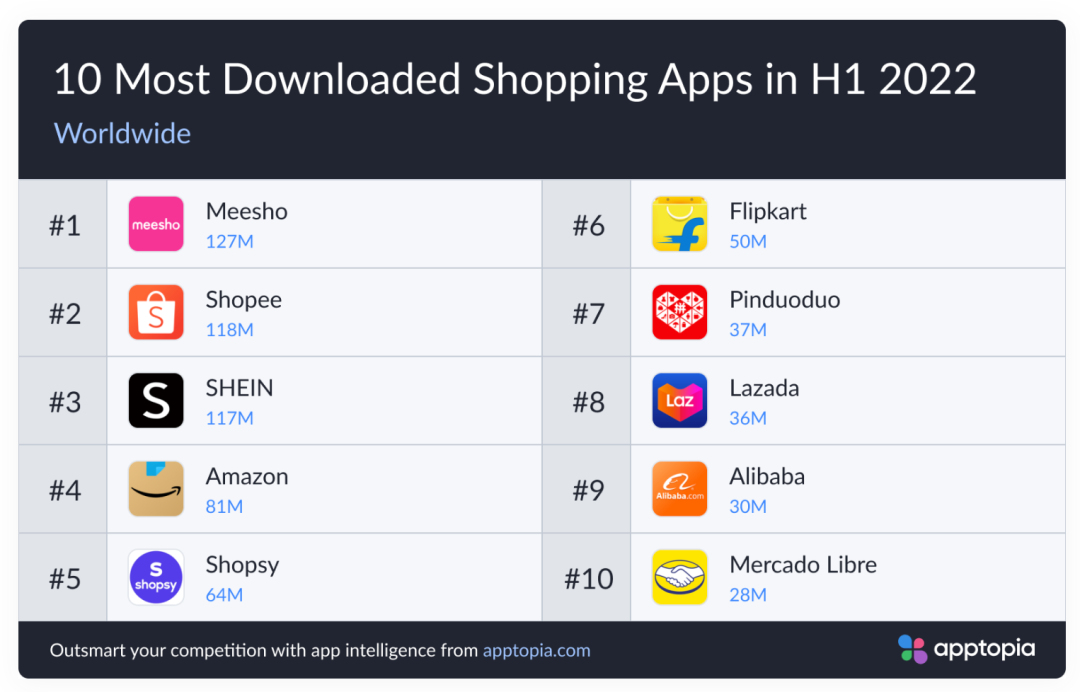Select the #10 rank cell
Screen dimensions: 1080x692
pos(588,578)
